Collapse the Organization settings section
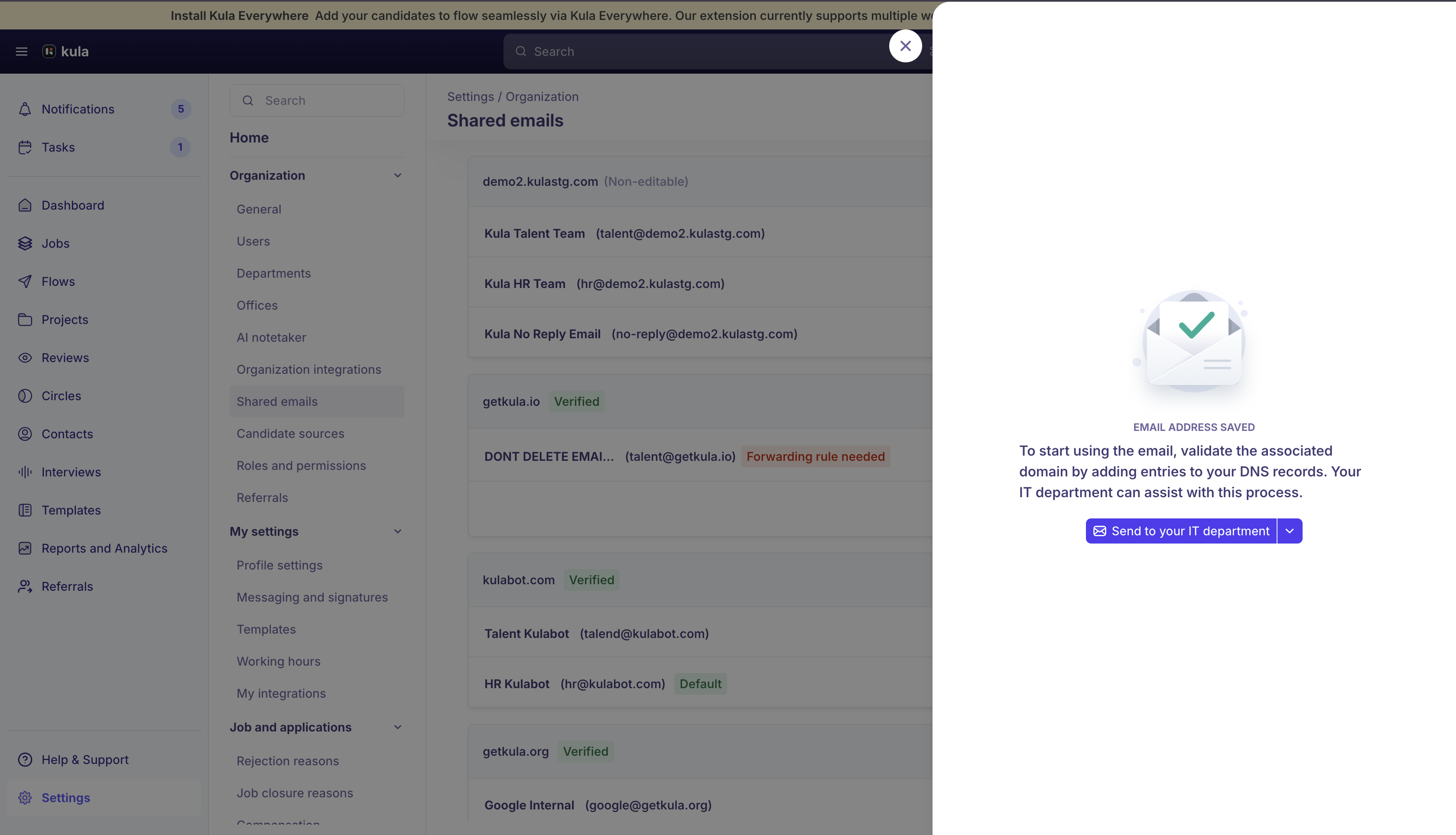 (397, 175)
